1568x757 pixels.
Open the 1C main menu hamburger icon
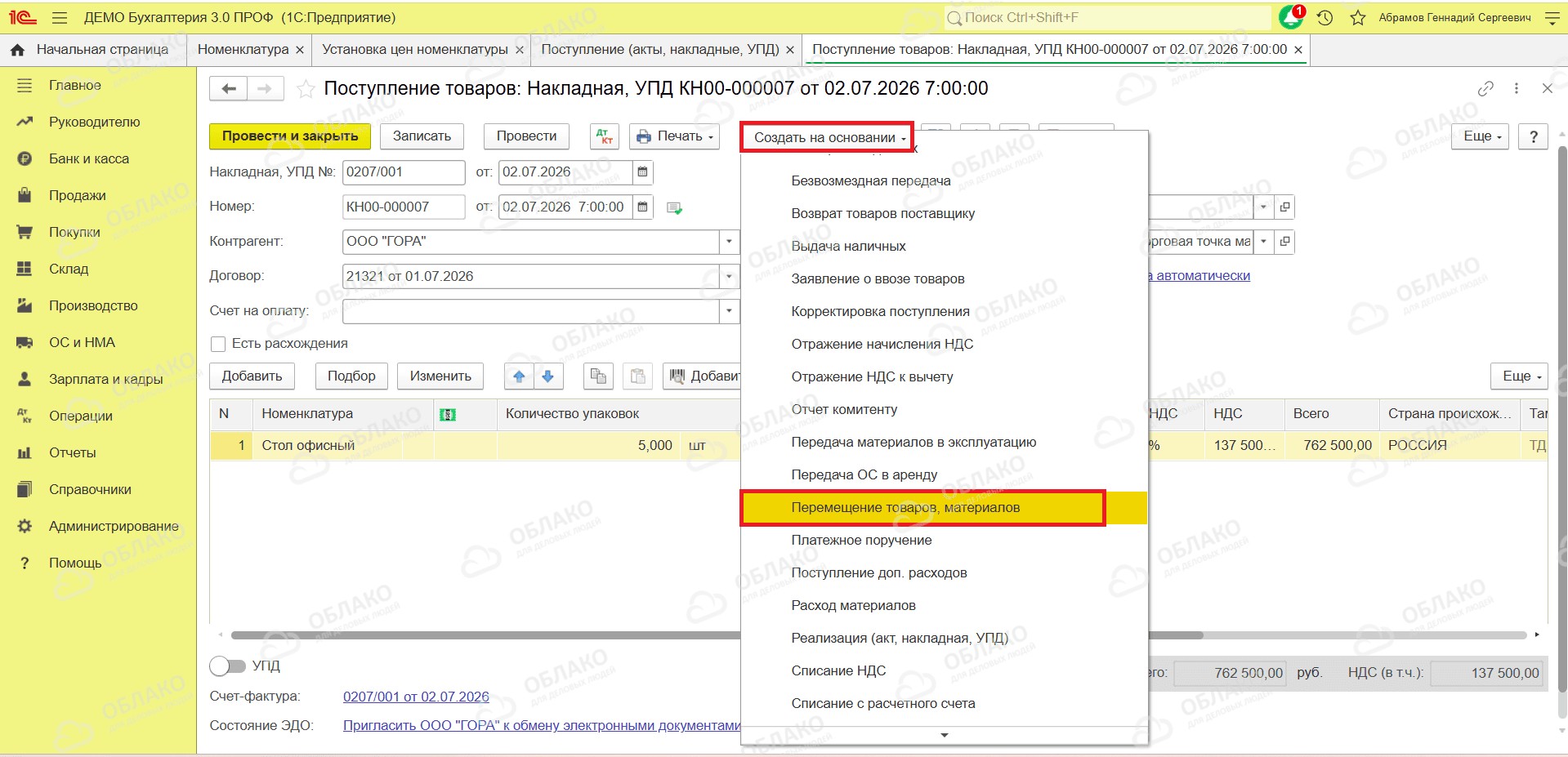[60, 17]
